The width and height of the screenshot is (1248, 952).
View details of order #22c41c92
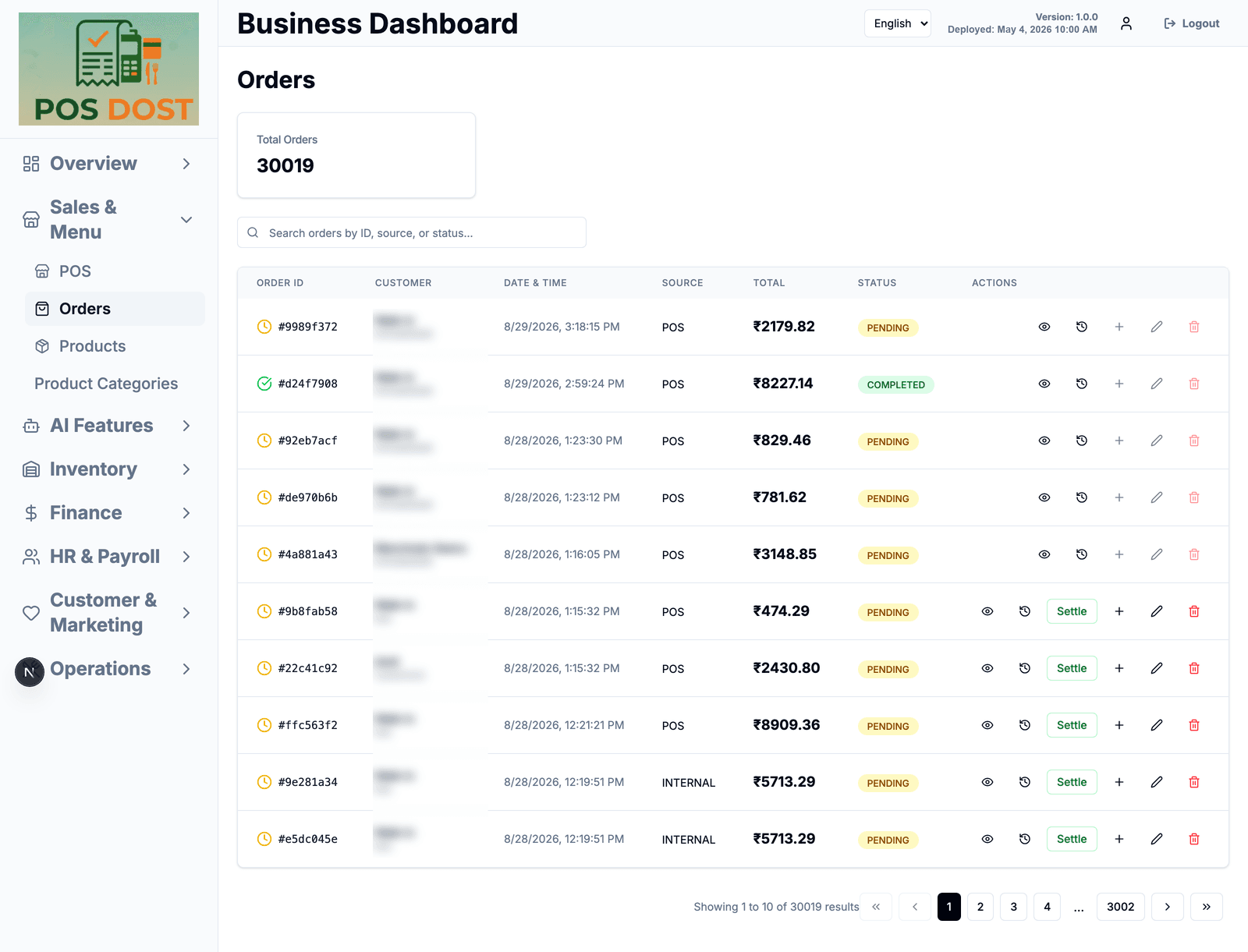point(987,668)
